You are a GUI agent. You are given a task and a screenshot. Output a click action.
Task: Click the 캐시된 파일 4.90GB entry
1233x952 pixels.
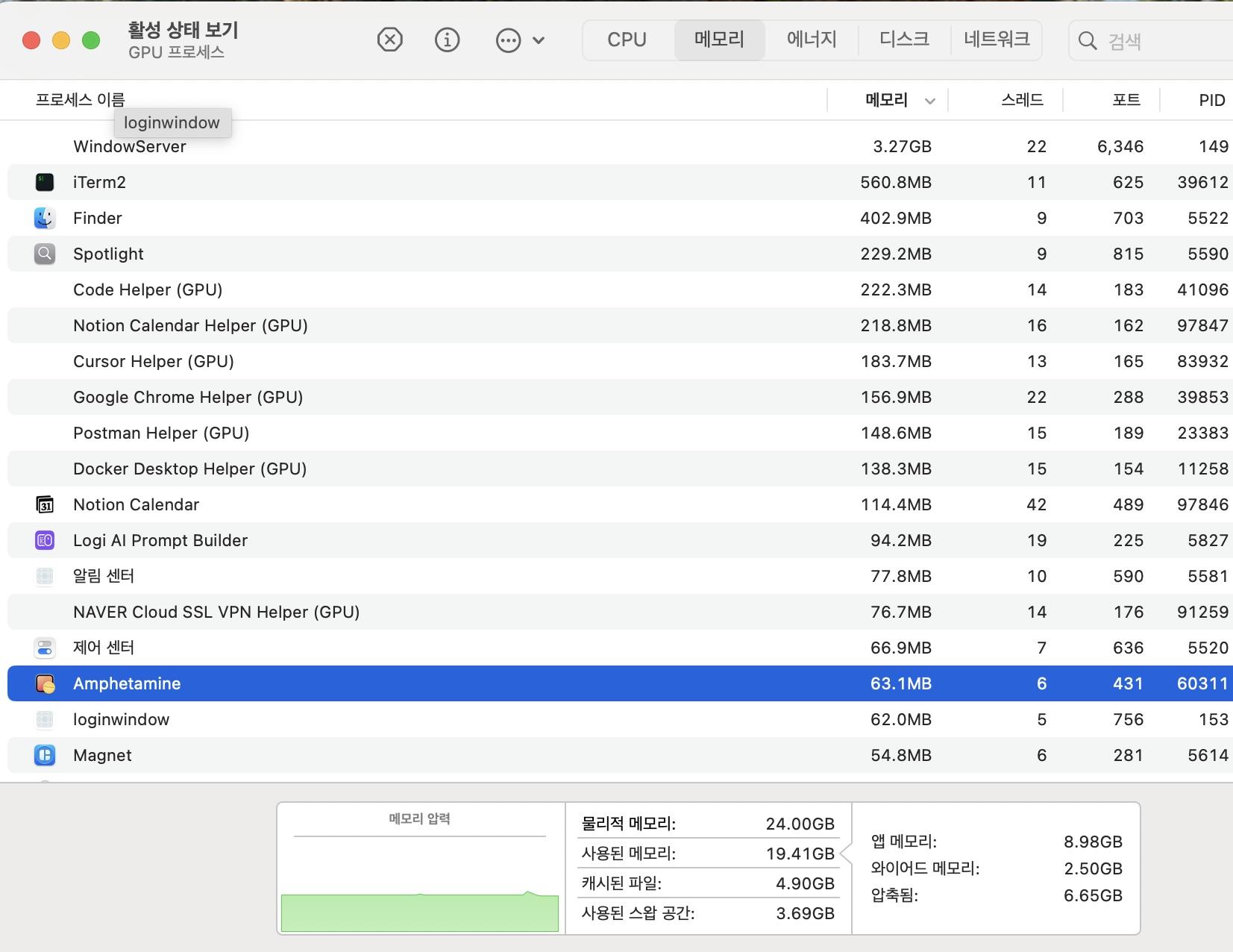pos(707,883)
